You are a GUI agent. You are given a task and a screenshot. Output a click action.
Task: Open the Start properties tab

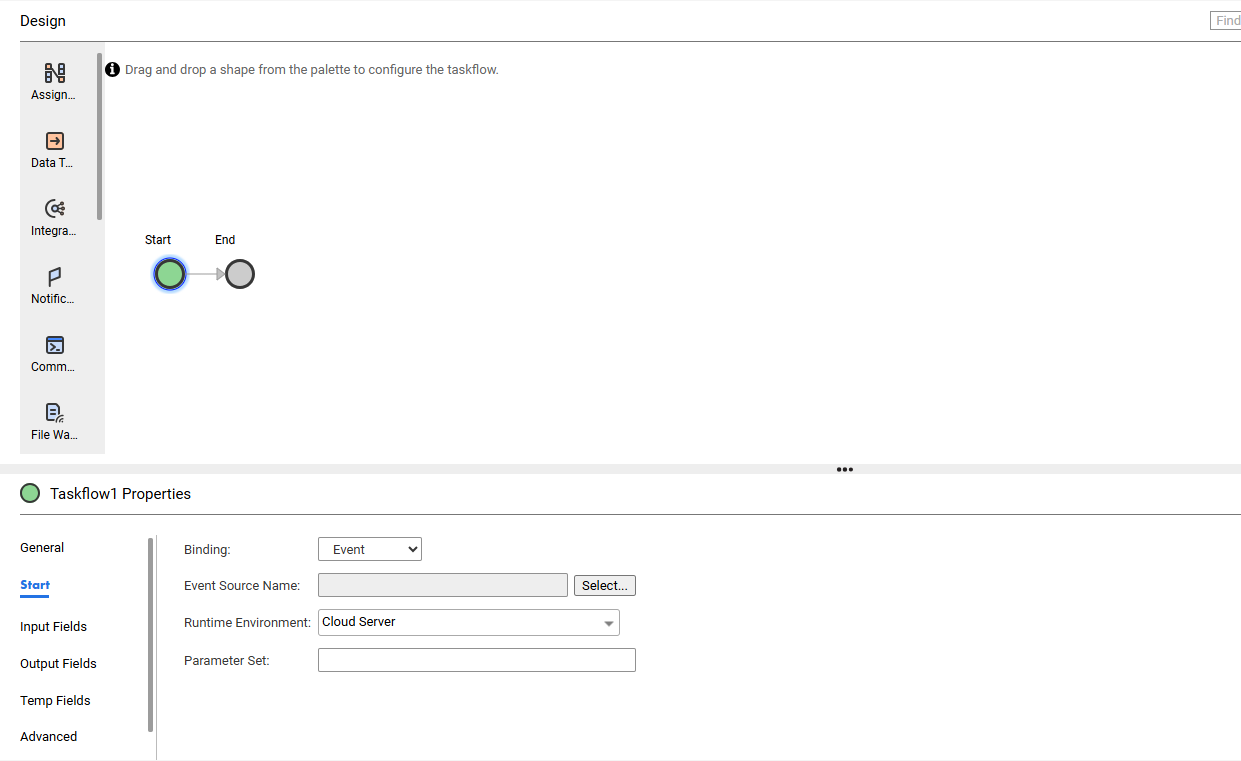[35, 585]
